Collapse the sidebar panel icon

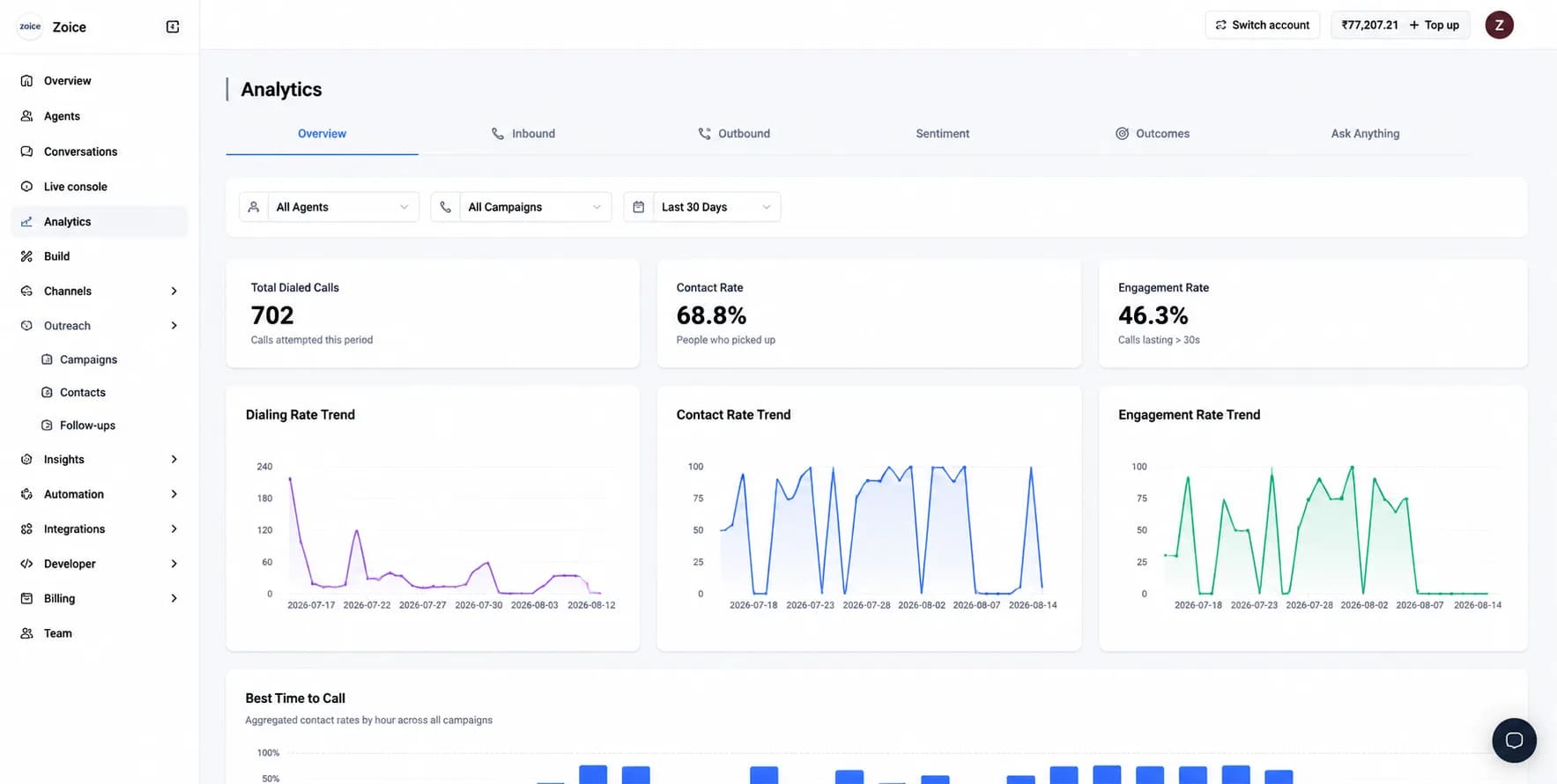(x=173, y=26)
